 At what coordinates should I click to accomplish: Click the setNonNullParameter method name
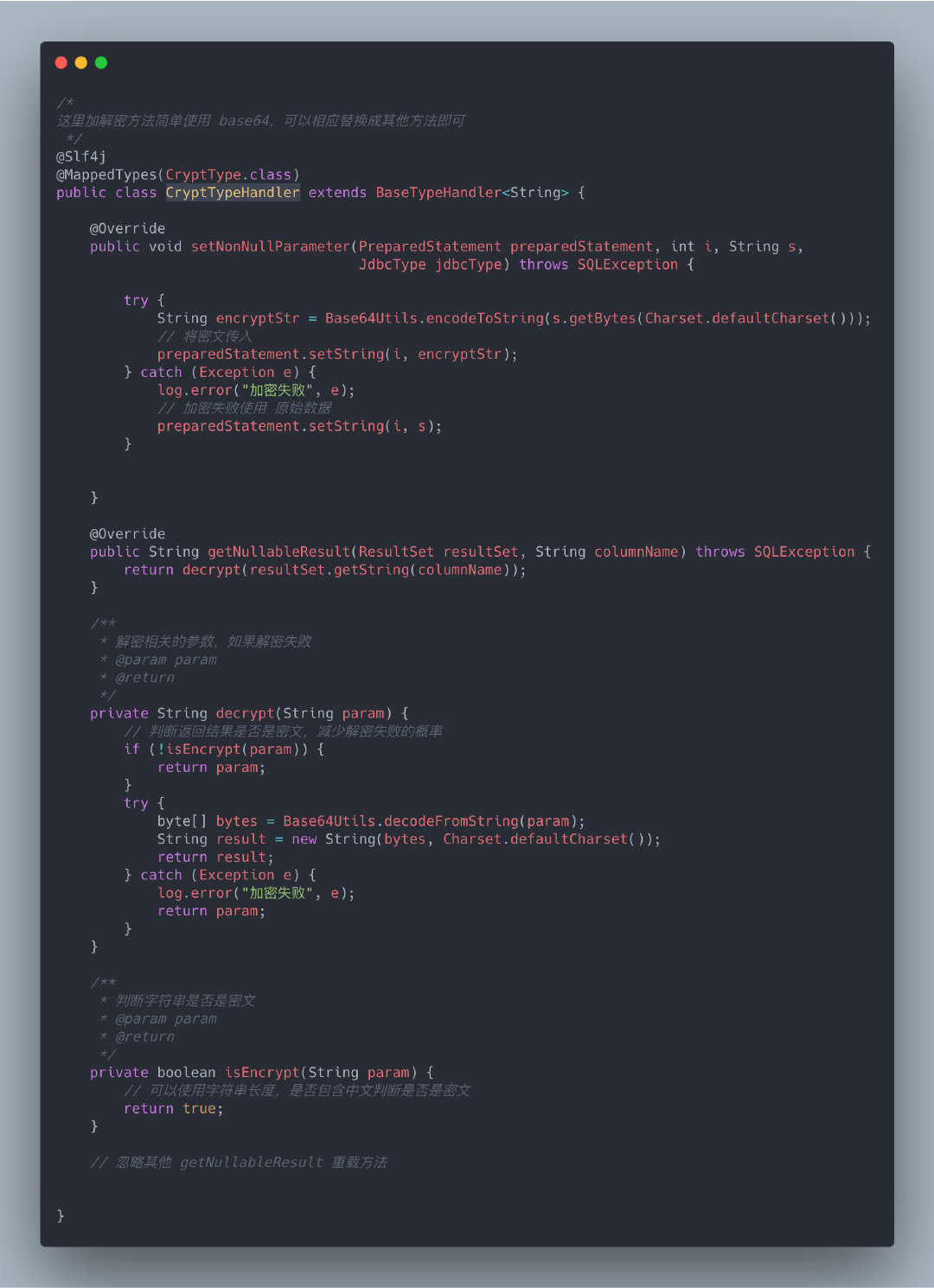tap(271, 246)
